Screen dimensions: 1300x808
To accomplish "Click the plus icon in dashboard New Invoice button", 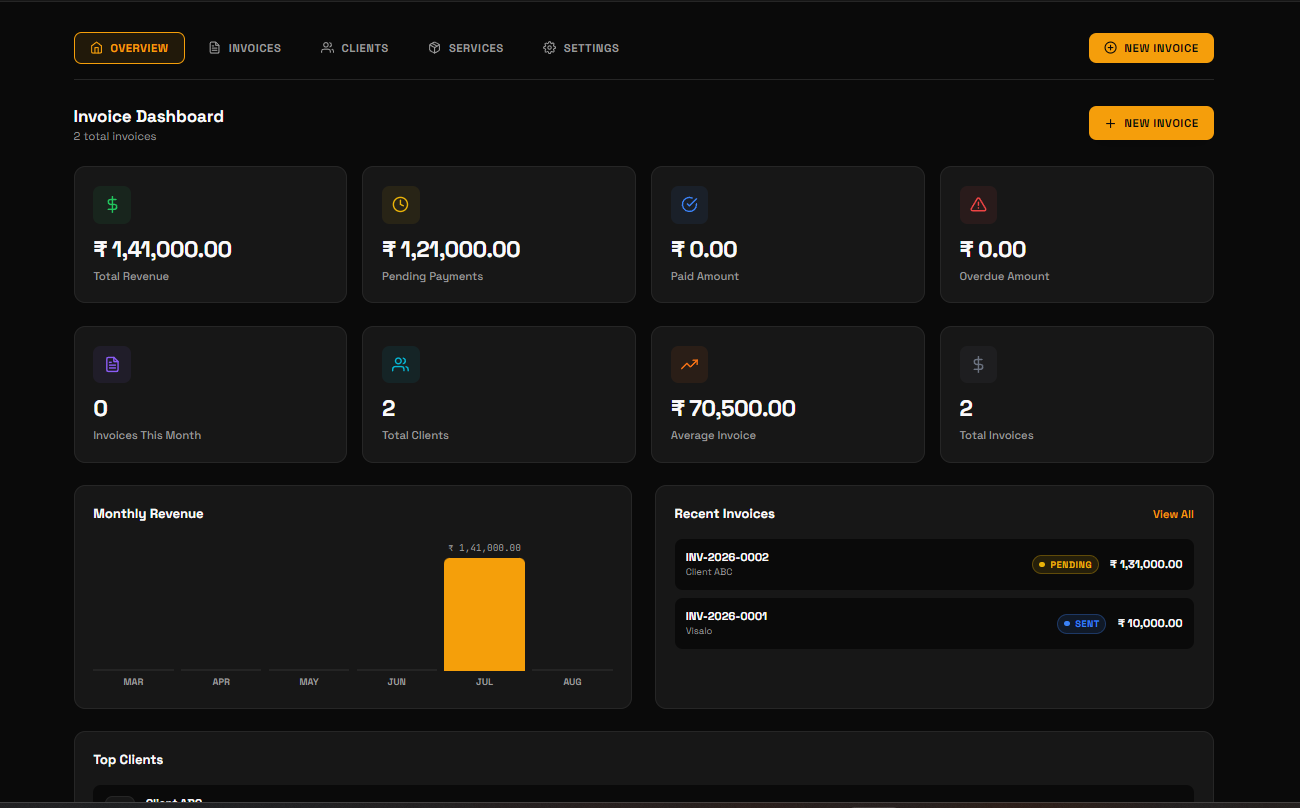I will (1110, 123).
